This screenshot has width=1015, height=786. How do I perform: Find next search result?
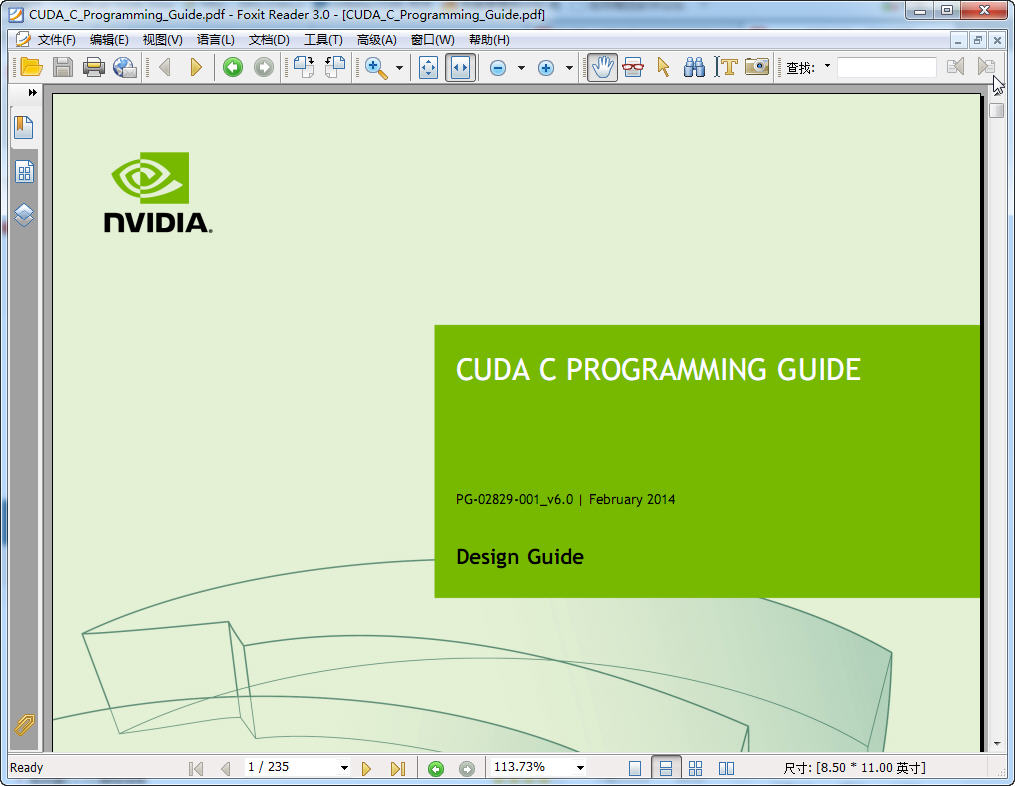[x=987, y=67]
